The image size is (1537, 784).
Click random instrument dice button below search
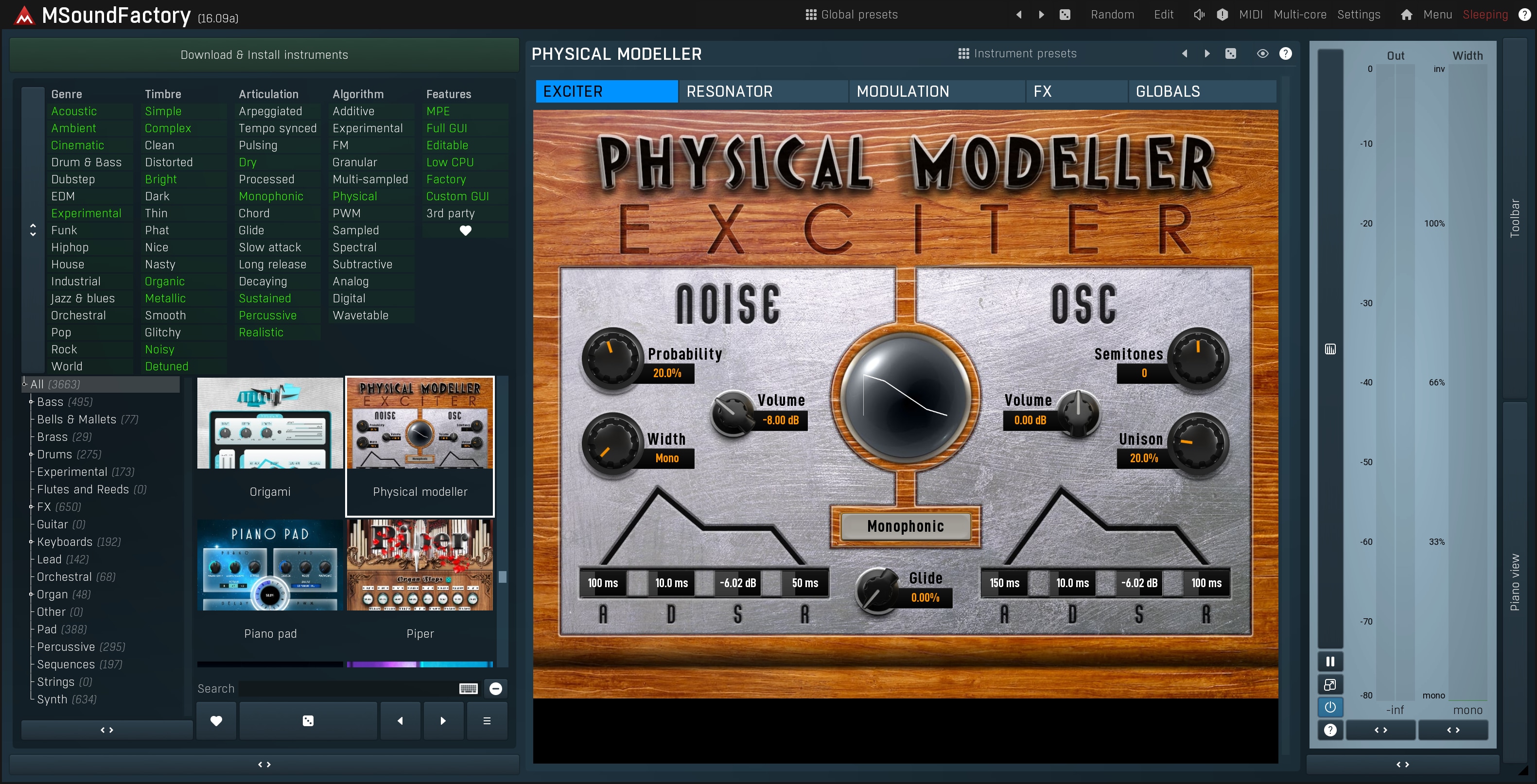pyautogui.click(x=308, y=721)
